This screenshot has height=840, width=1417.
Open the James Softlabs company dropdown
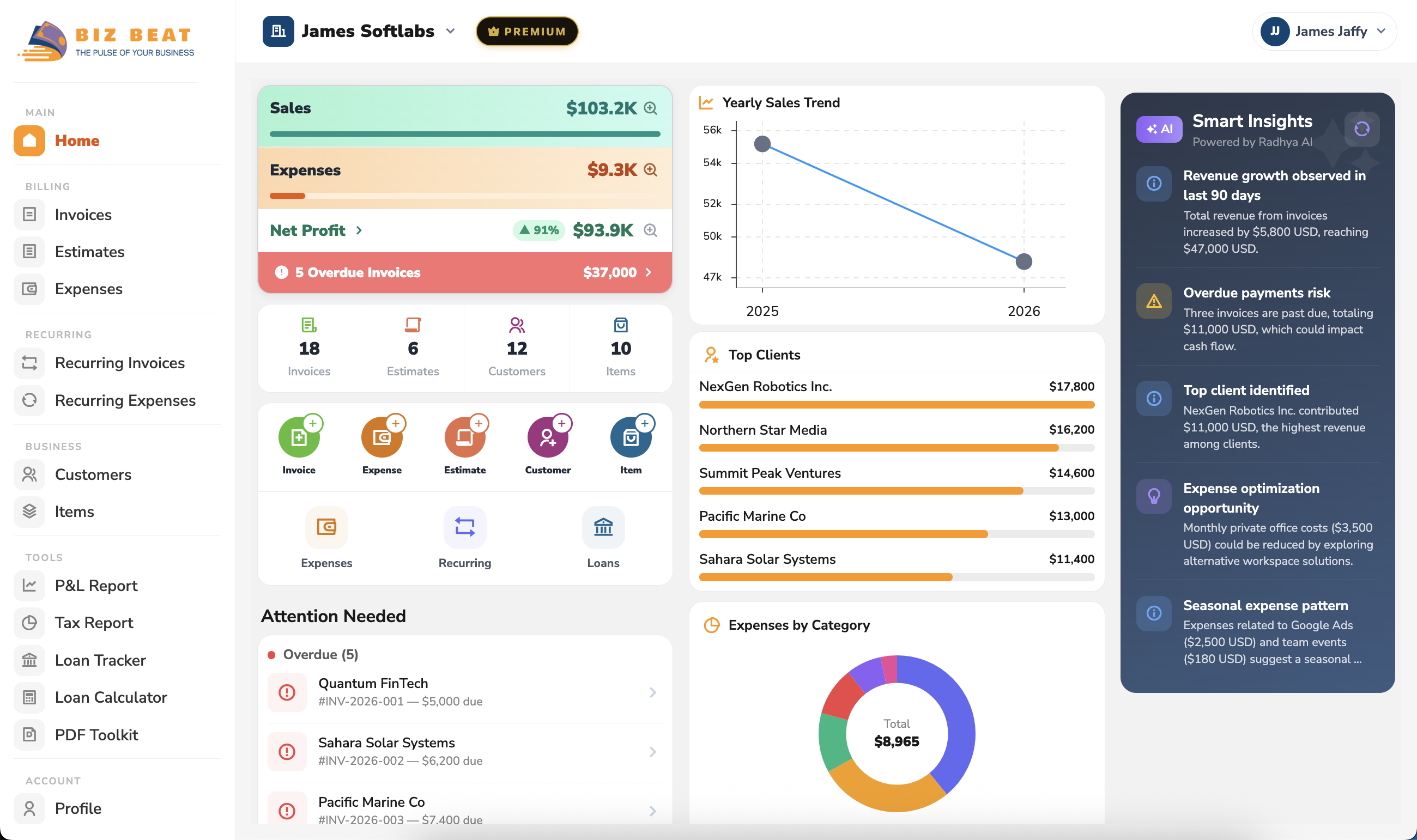(x=450, y=31)
